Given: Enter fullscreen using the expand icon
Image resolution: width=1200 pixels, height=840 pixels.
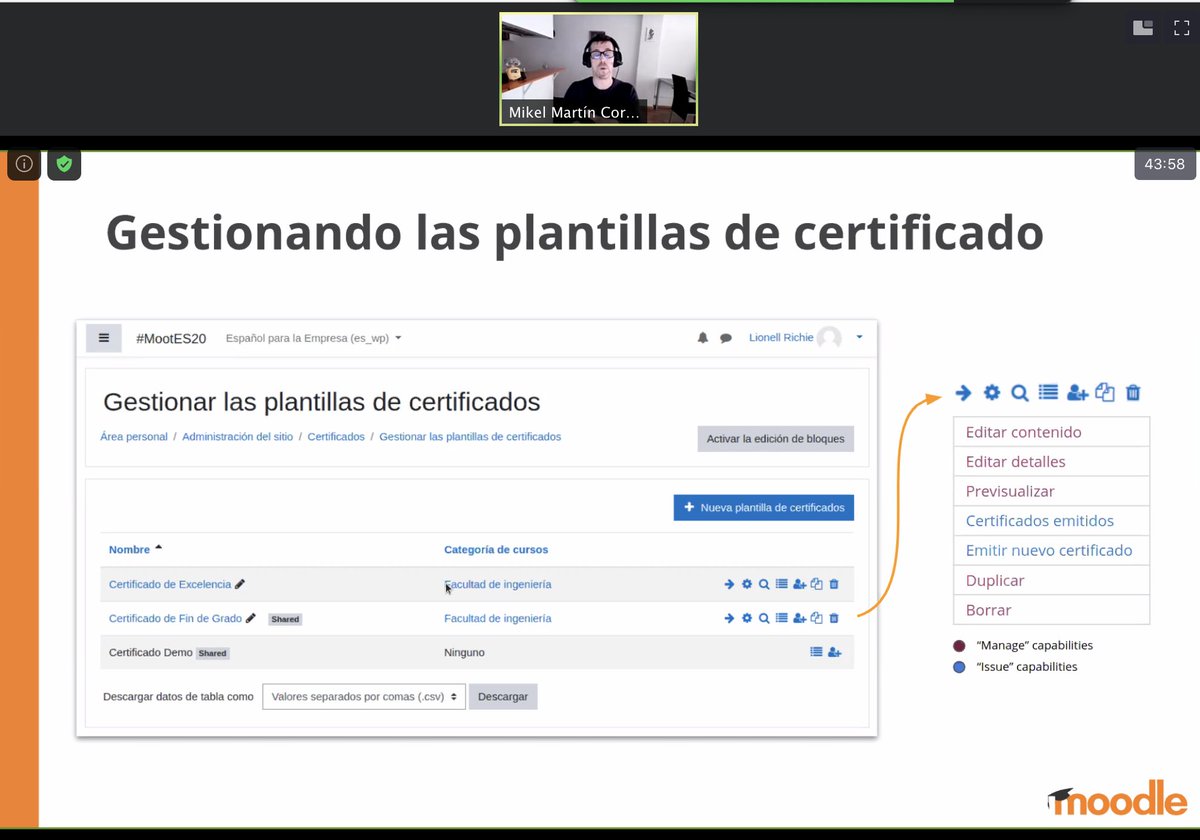Looking at the screenshot, I should click(1180, 28).
